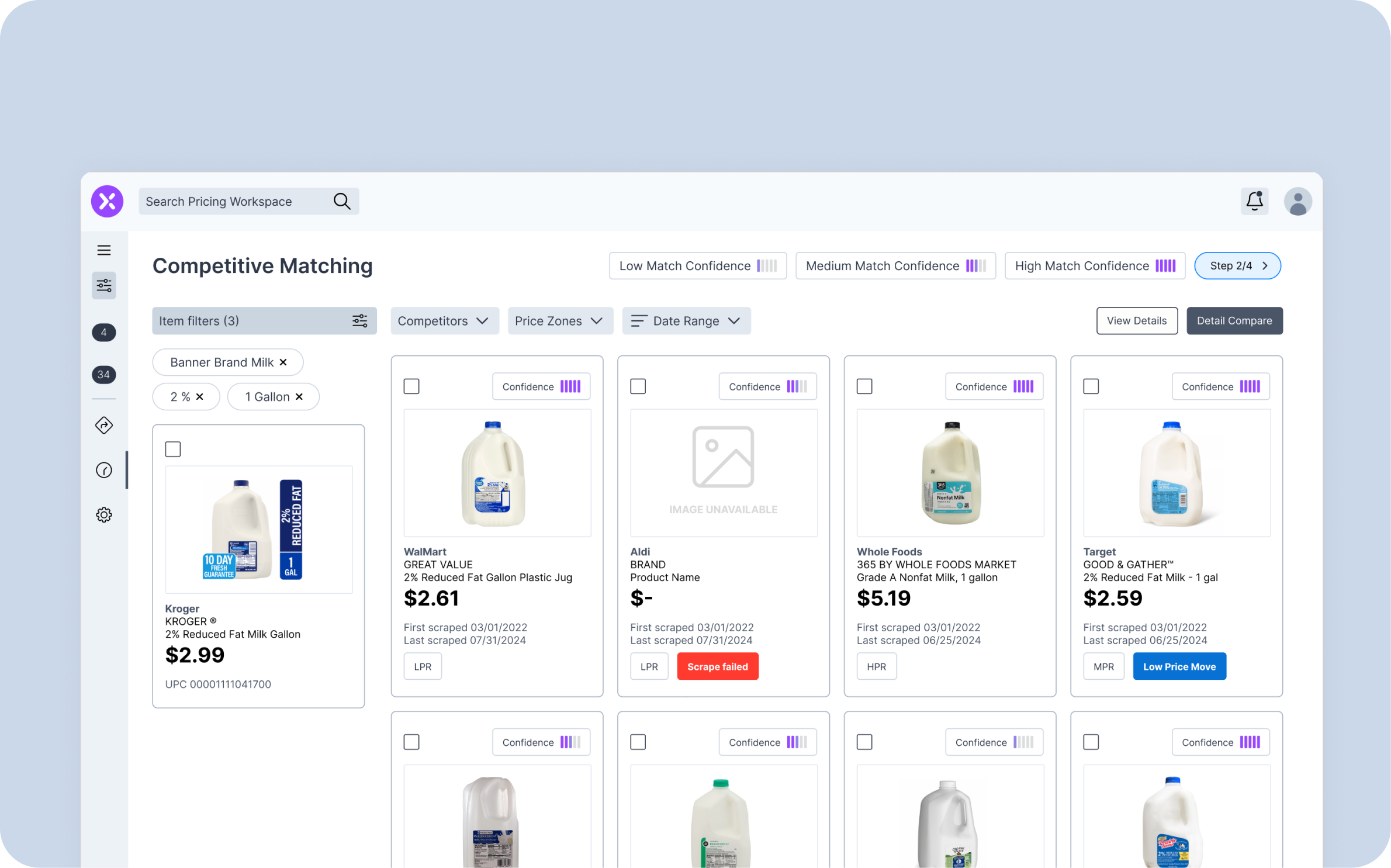Filter by Low Match Confidence
This screenshot has height=868, width=1391.
pos(698,266)
